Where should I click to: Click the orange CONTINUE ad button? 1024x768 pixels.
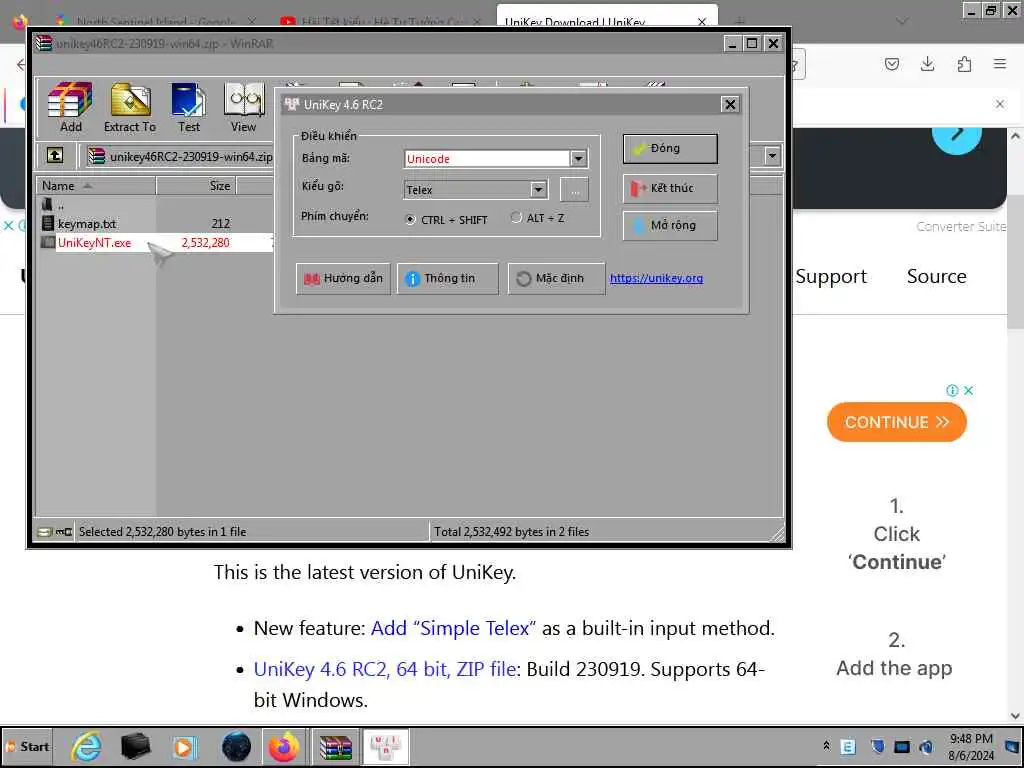(897, 423)
